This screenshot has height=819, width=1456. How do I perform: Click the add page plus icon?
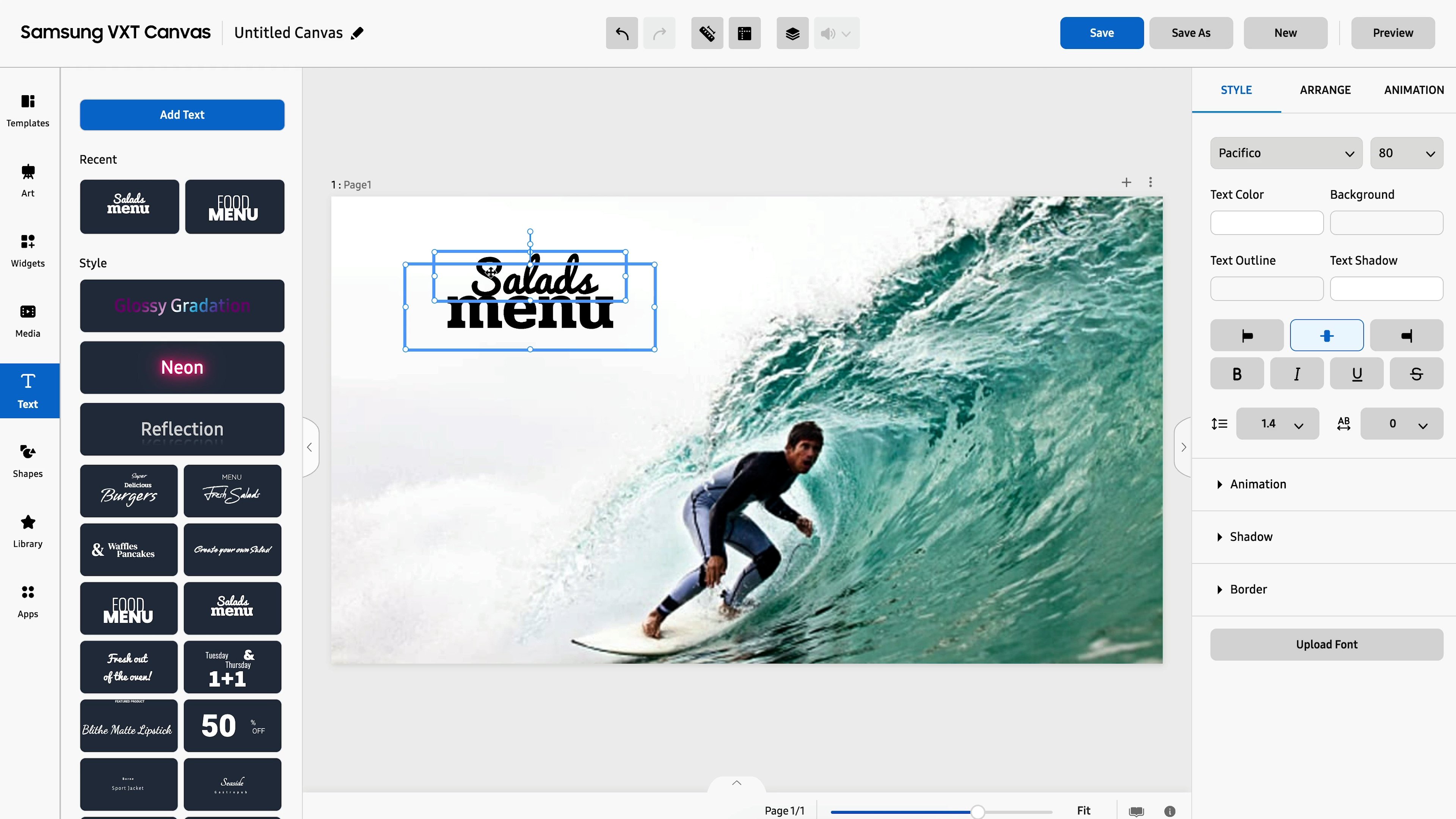pyautogui.click(x=1126, y=182)
